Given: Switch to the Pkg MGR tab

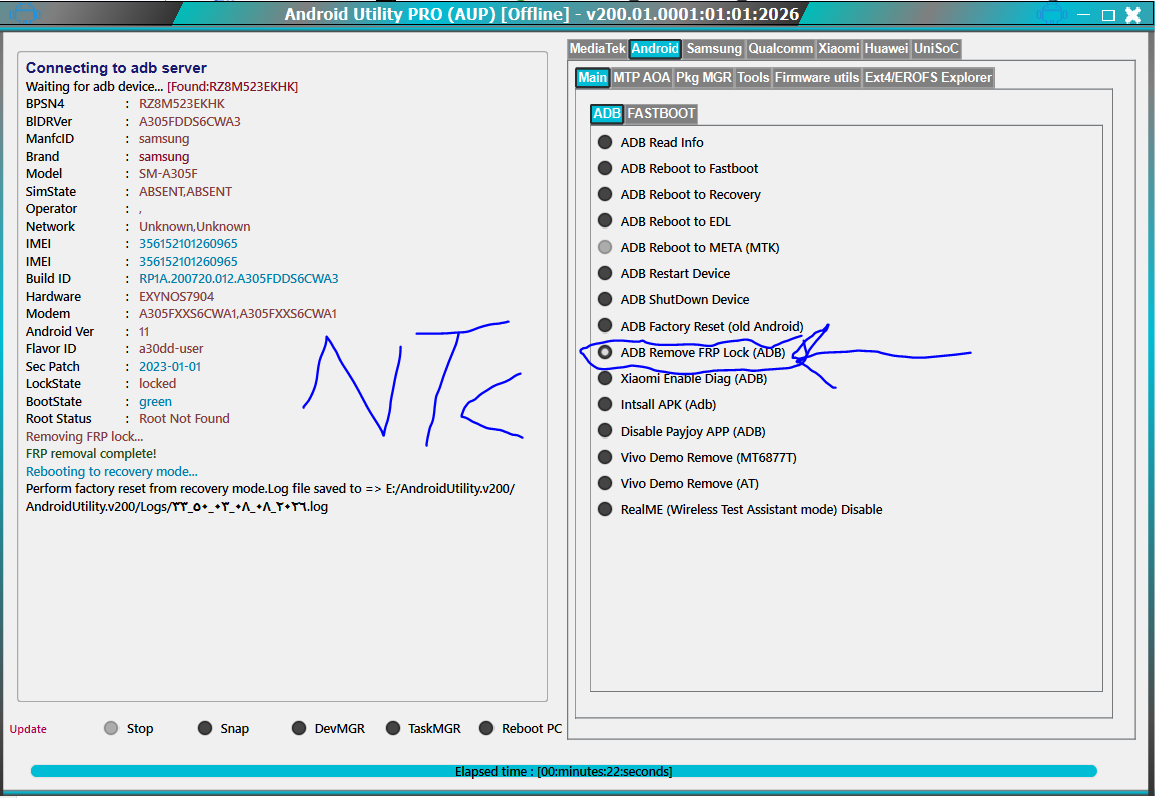Looking at the screenshot, I should point(703,77).
